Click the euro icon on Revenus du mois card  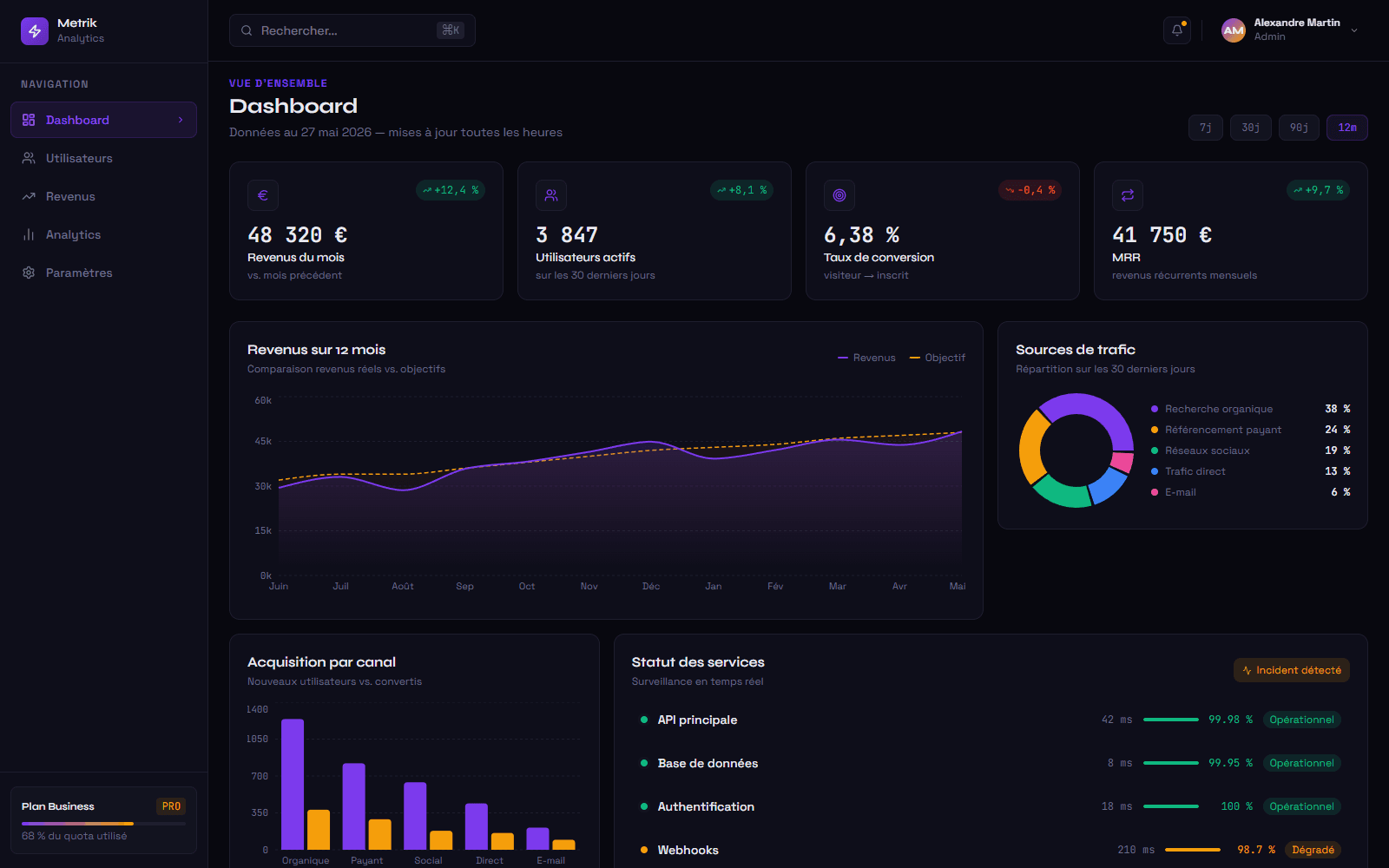(263, 195)
